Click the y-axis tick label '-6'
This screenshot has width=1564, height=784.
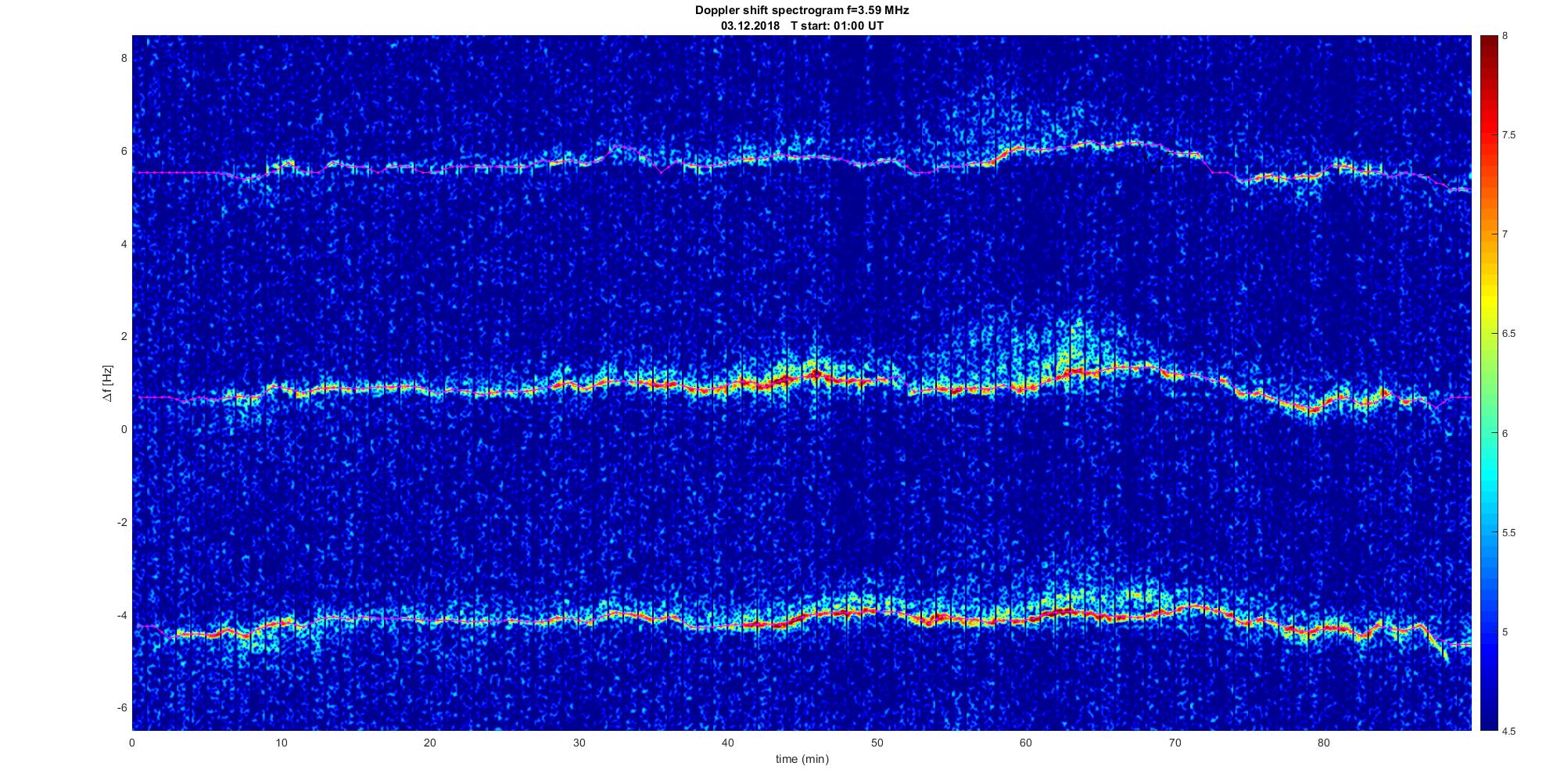122,707
